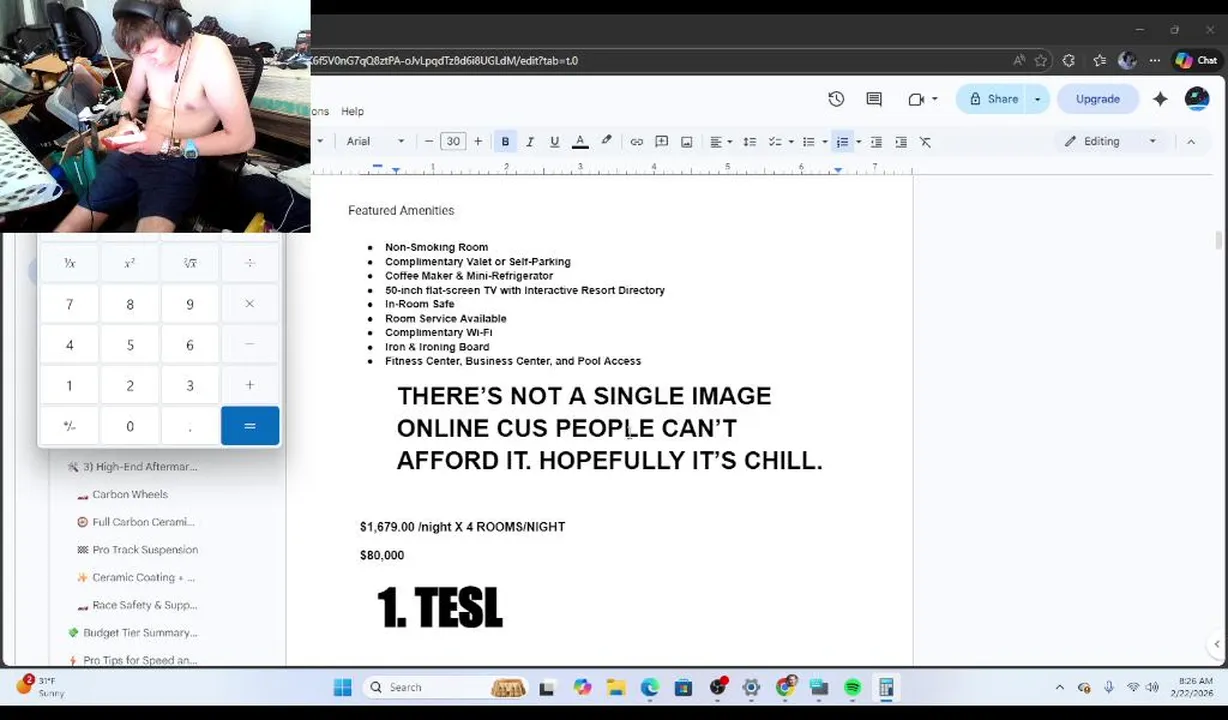The height and width of the screenshot is (720, 1228).
Task: Click the browser address bar URL
Action: tap(444, 60)
